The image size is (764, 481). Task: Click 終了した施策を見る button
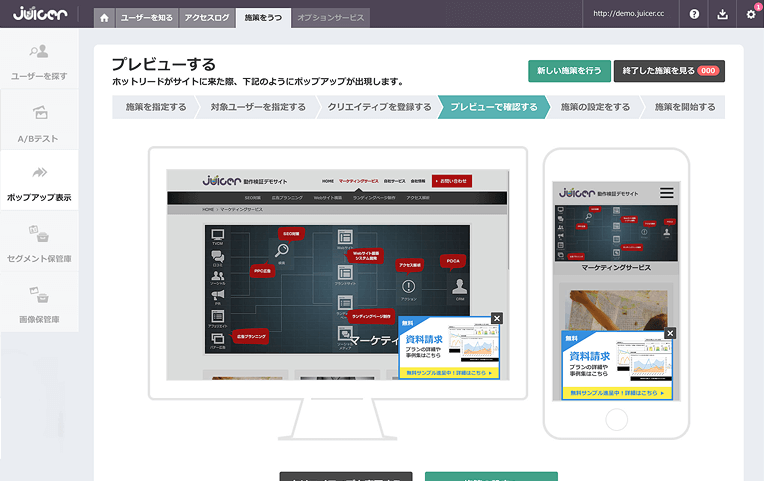(x=669, y=71)
